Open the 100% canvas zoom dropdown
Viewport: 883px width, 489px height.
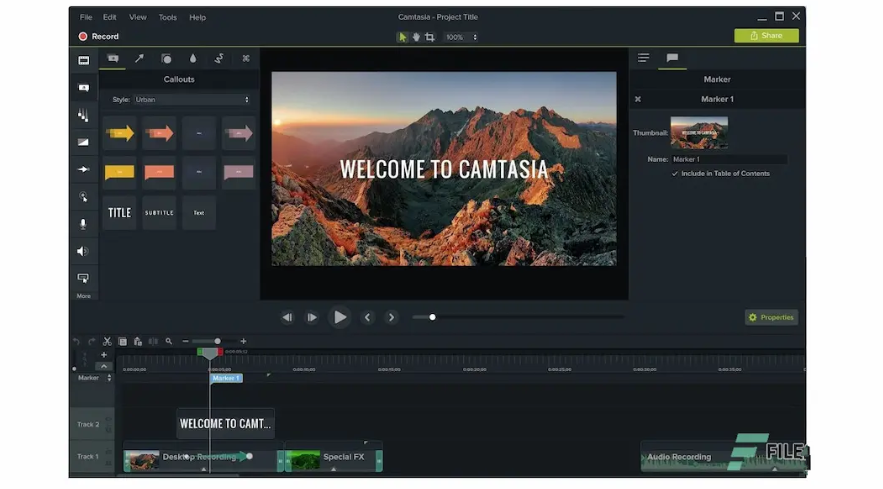point(461,37)
